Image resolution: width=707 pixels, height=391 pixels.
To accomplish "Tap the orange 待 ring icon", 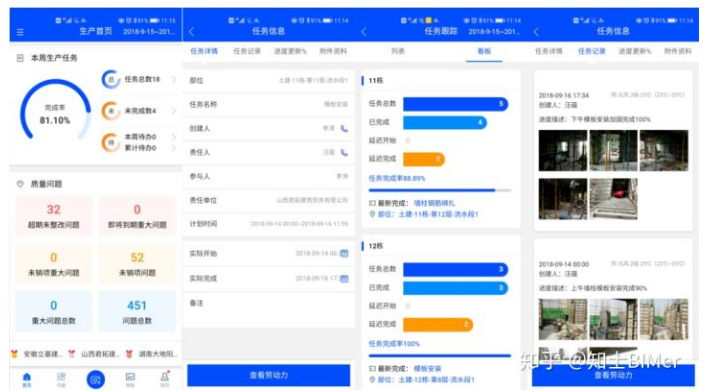I will click(x=110, y=143).
